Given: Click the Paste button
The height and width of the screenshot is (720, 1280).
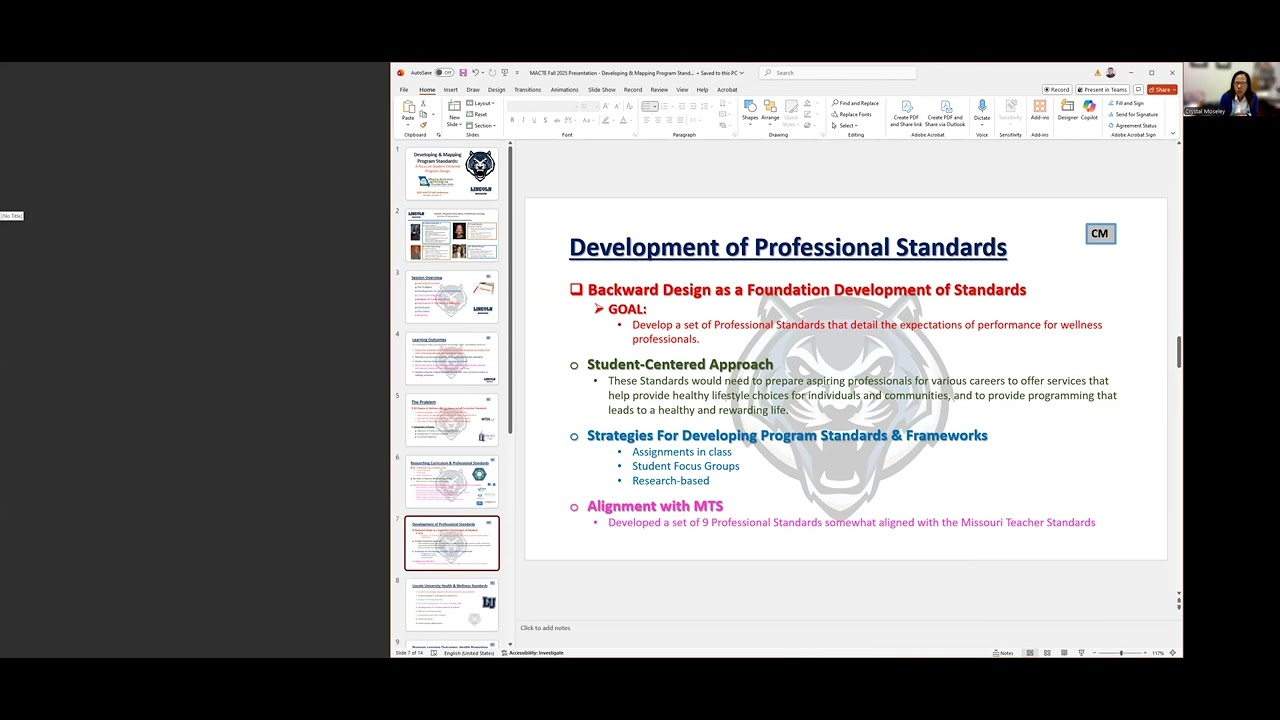Looking at the screenshot, I should tap(408, 111).
